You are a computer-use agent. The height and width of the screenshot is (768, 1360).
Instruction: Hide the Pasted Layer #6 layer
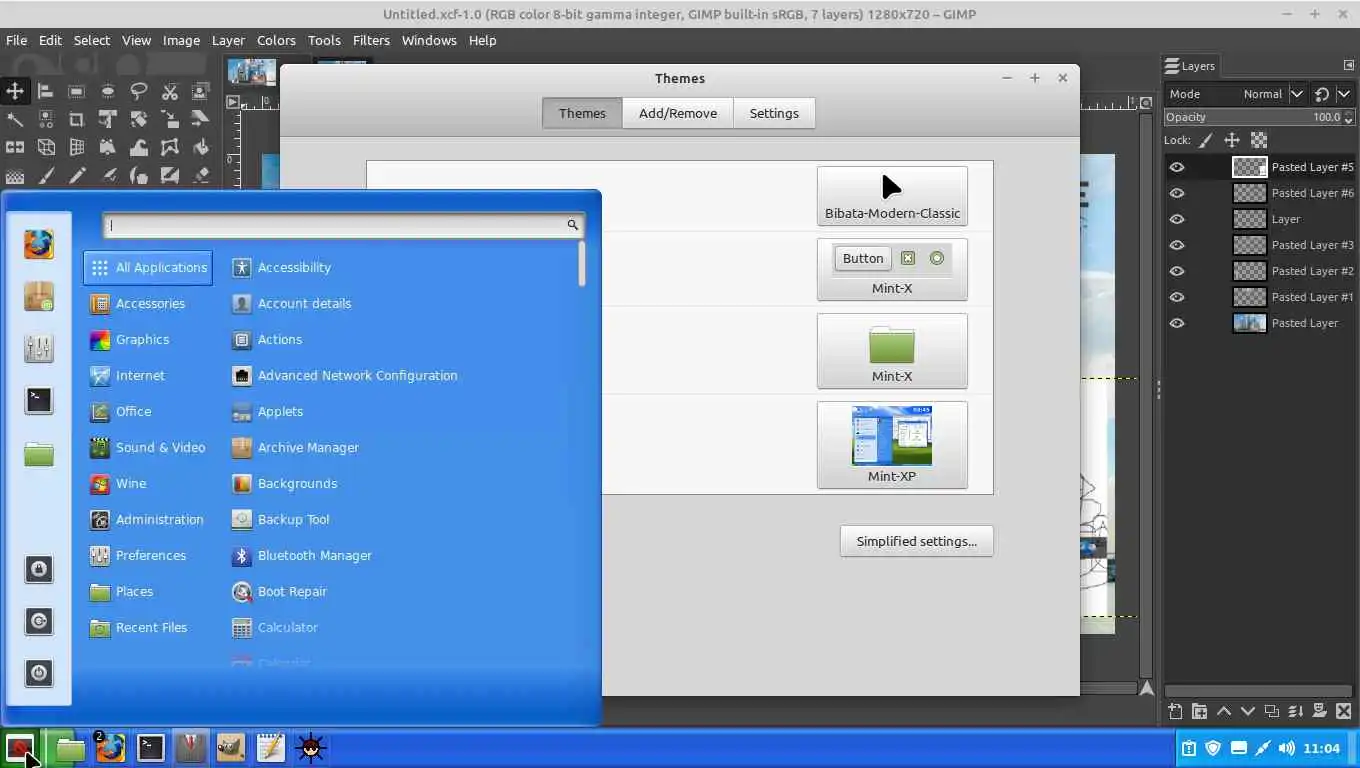[1177, 193]
